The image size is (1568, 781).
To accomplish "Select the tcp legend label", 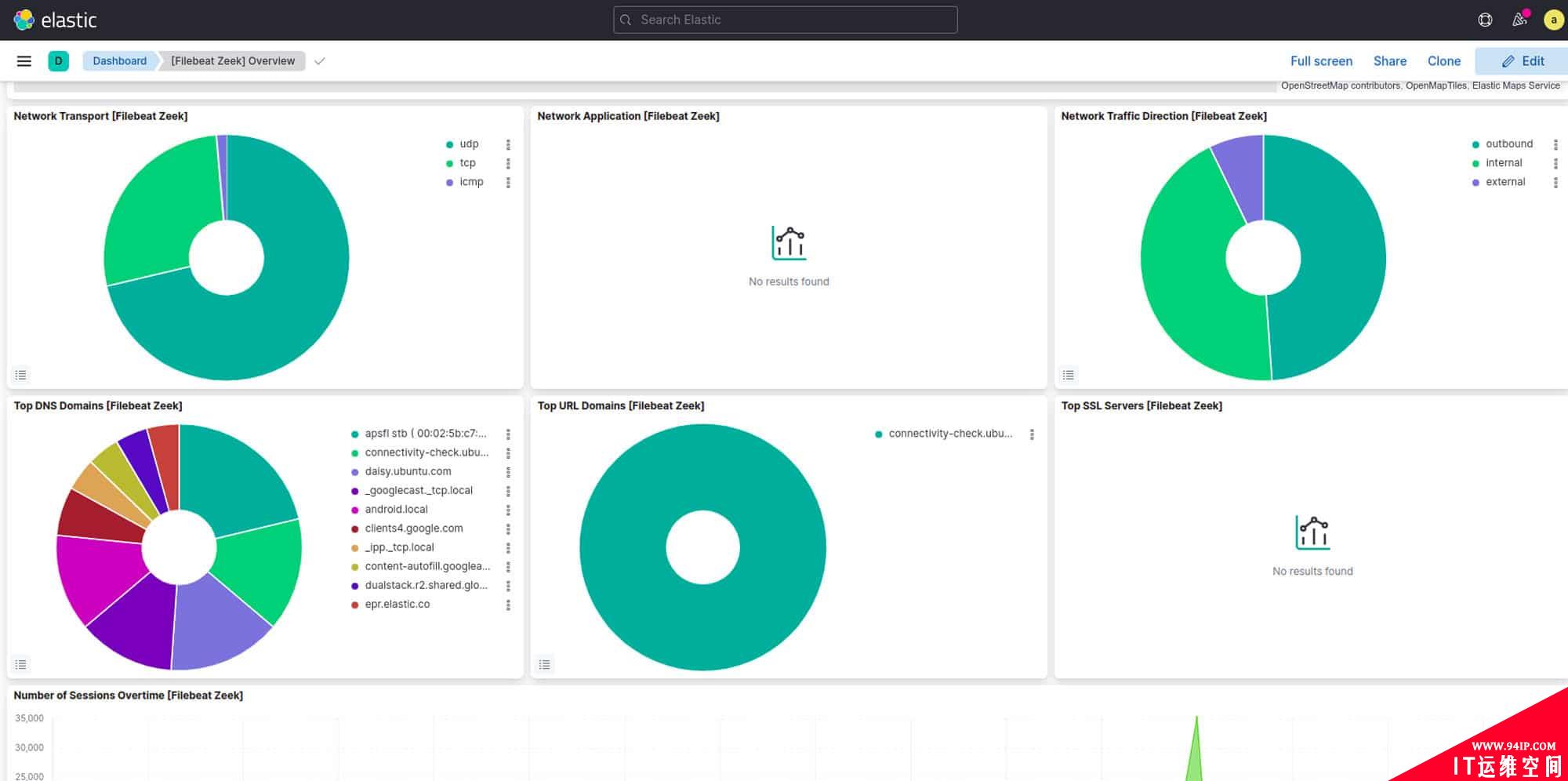I will tap(467, 163).
